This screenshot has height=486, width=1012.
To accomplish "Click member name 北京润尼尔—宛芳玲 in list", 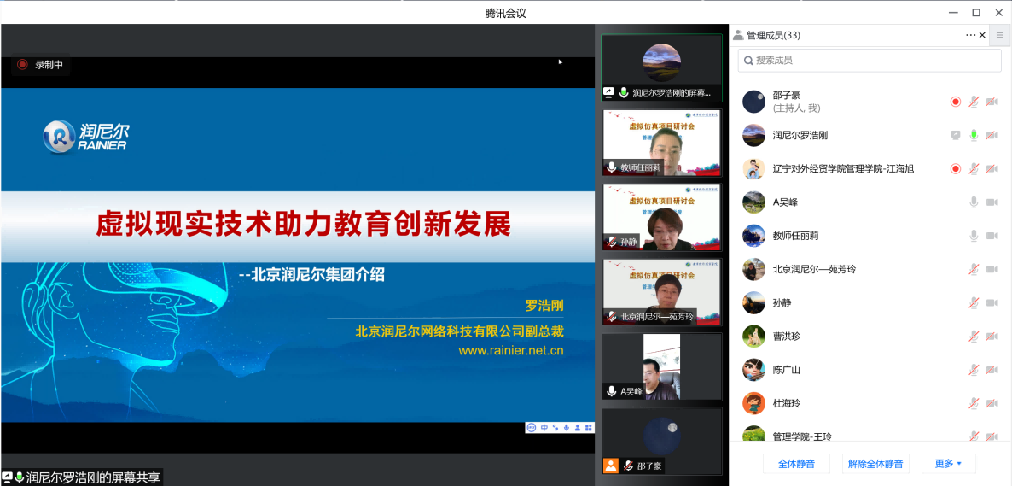I will click(x=814, y=269).
